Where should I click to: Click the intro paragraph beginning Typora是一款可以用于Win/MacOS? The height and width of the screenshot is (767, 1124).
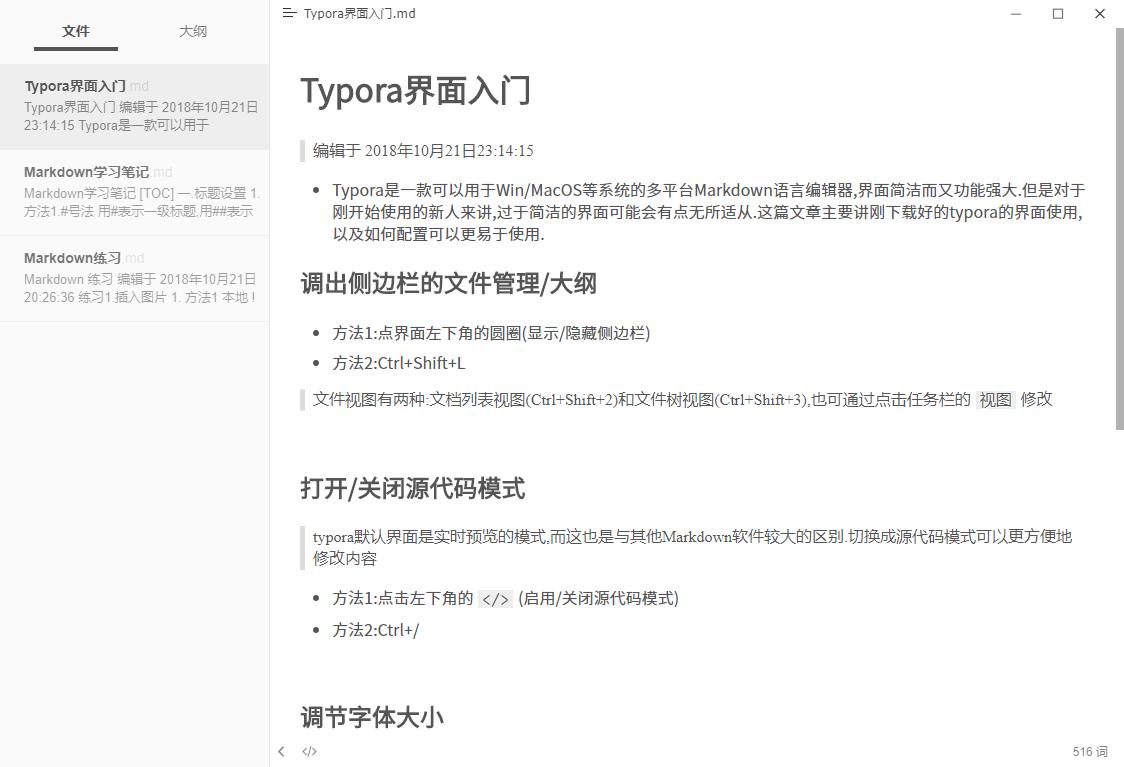coord(708,212)
